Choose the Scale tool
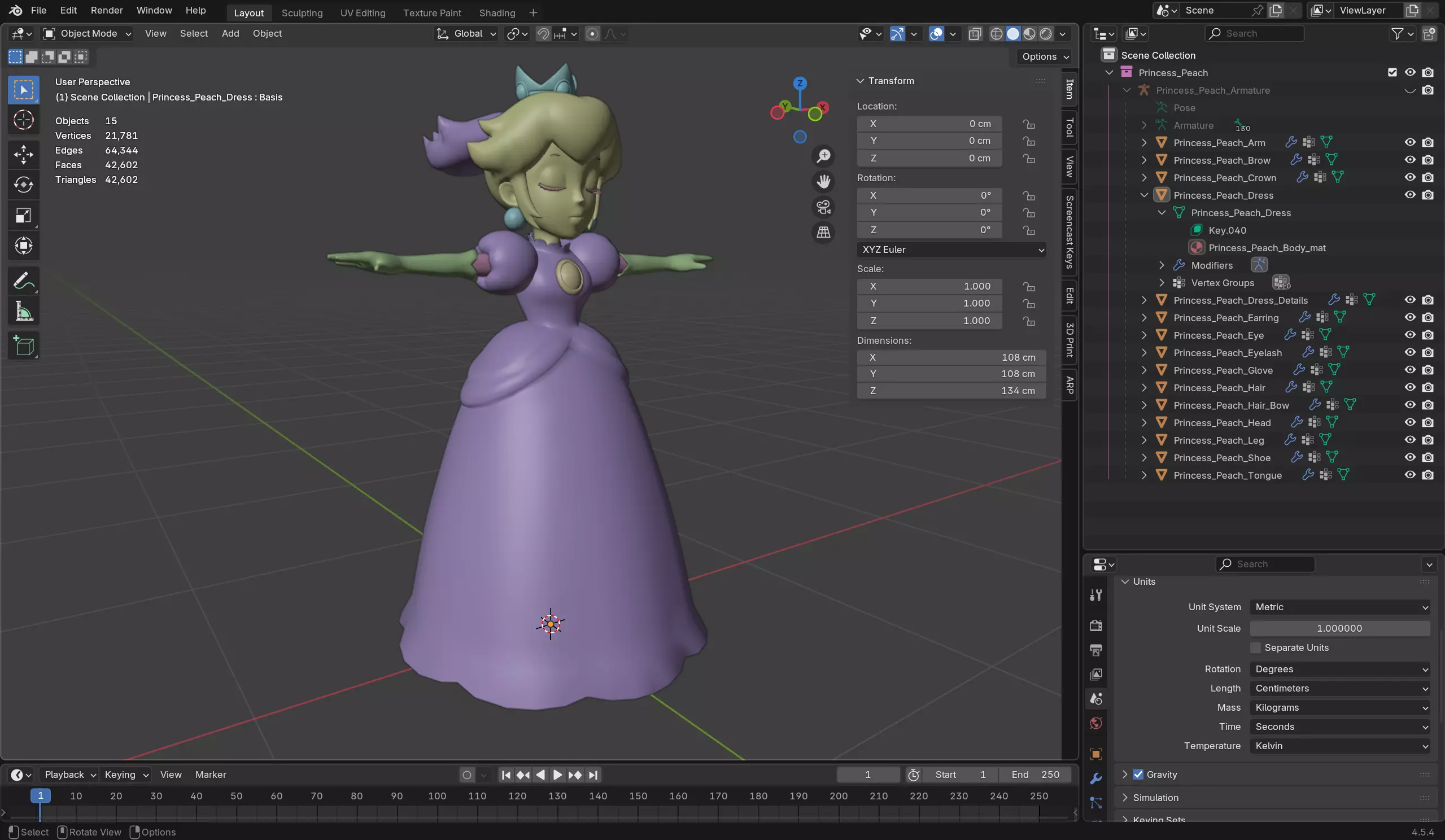The image size is (1445, 840). (x=24, y=216)
